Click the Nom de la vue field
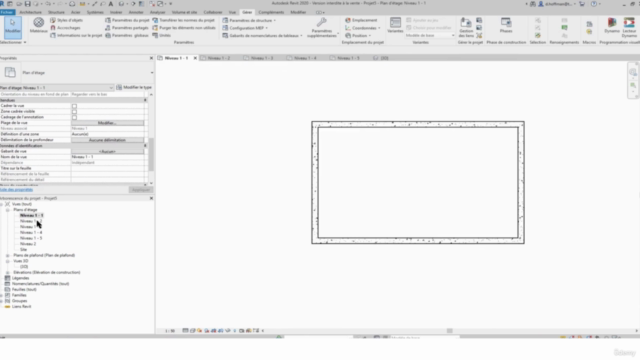 [x=108, y=157]
